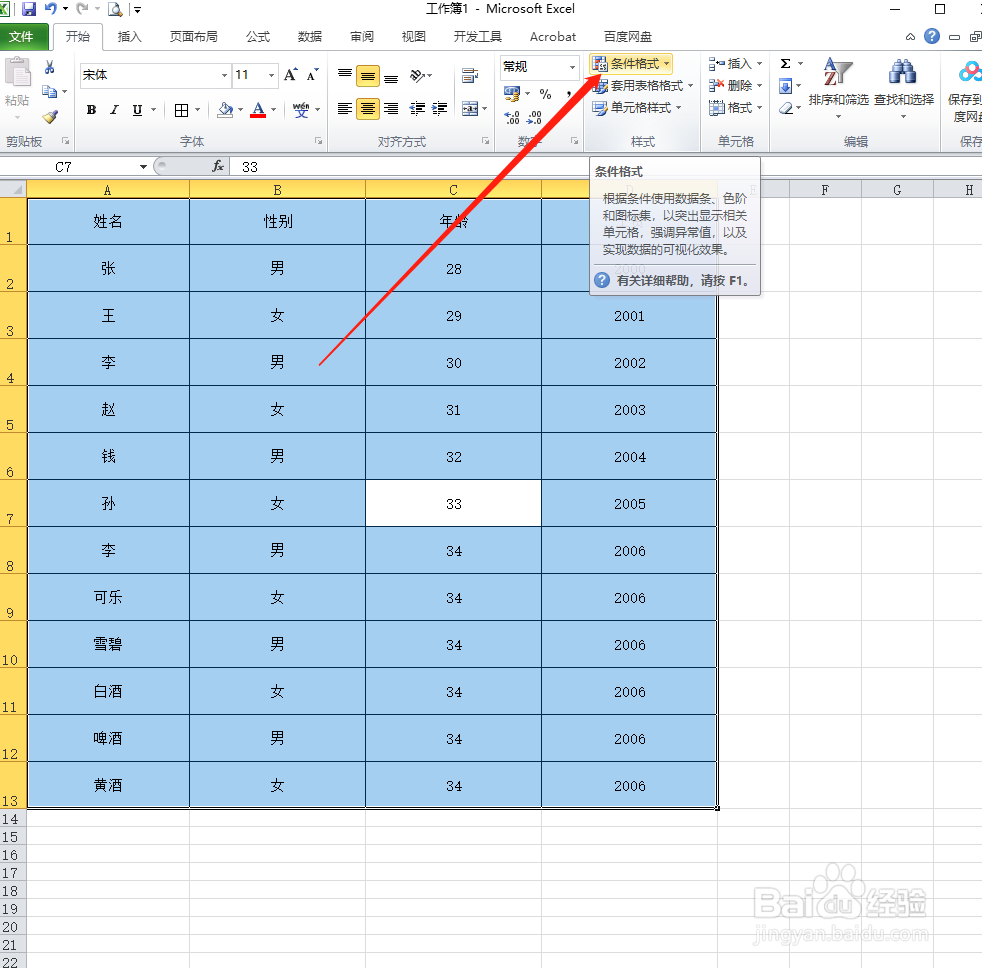
Task: Switch to the 插入 ribbon tab
Action: (131, 36)
